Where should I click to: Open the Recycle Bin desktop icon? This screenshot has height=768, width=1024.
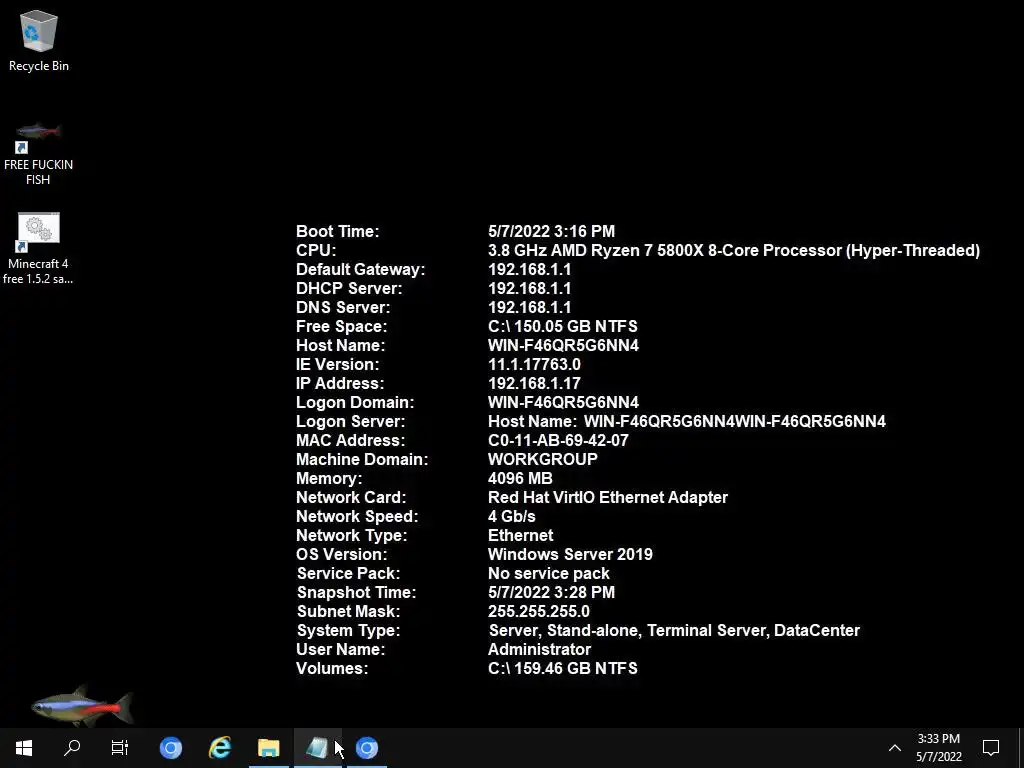(39, 40)
